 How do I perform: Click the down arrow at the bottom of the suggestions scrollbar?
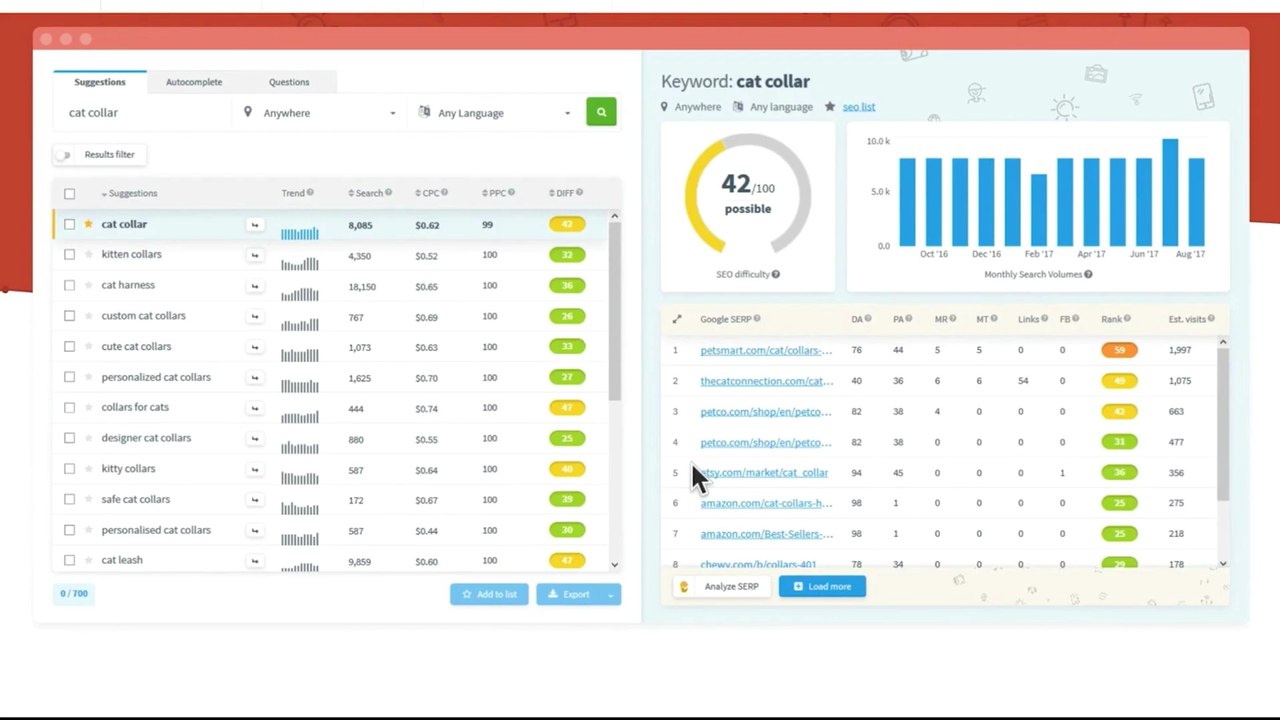(x=614, y=565)
